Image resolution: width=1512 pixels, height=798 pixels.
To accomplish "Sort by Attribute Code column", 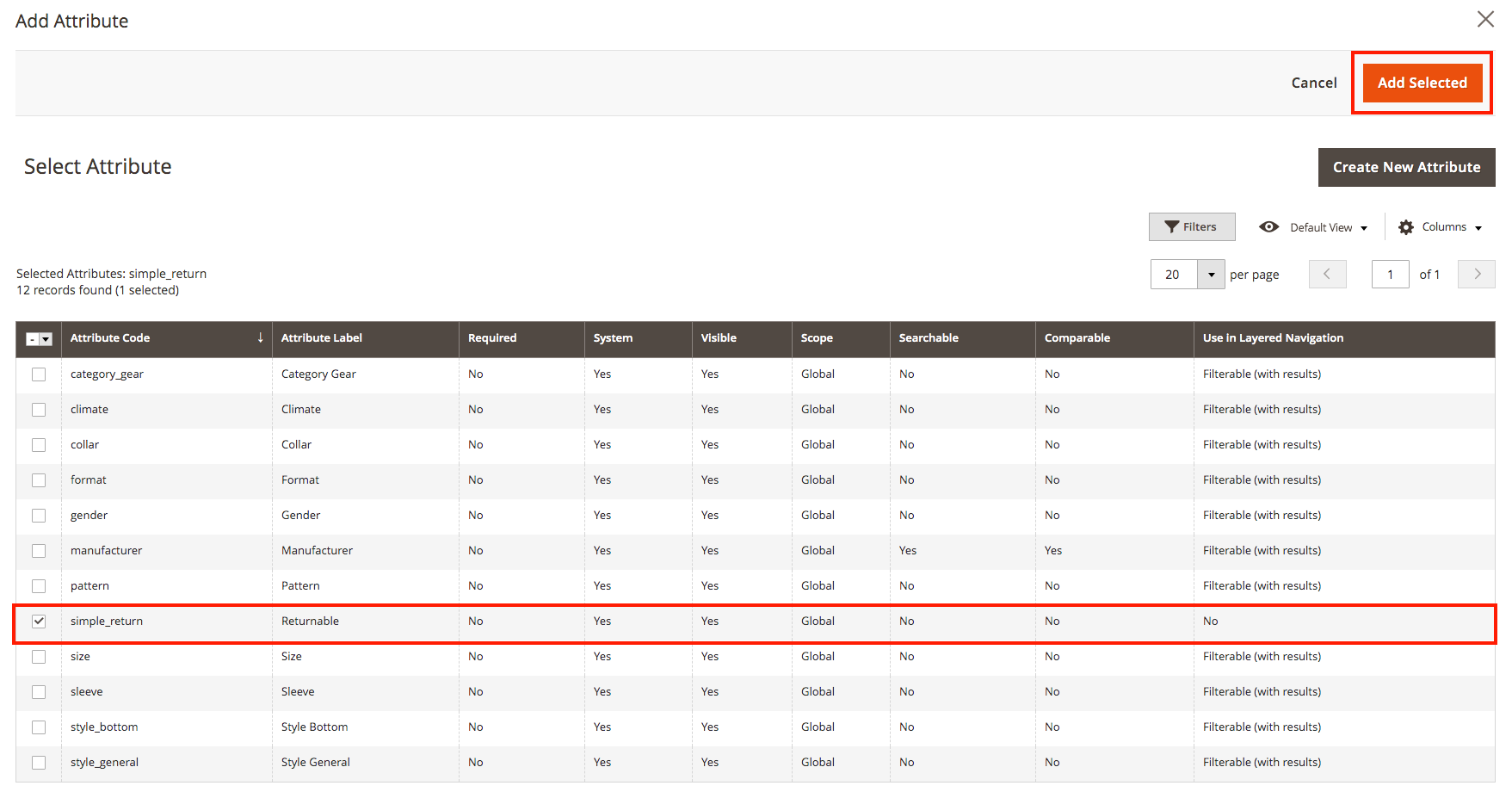I will (166, 338).
